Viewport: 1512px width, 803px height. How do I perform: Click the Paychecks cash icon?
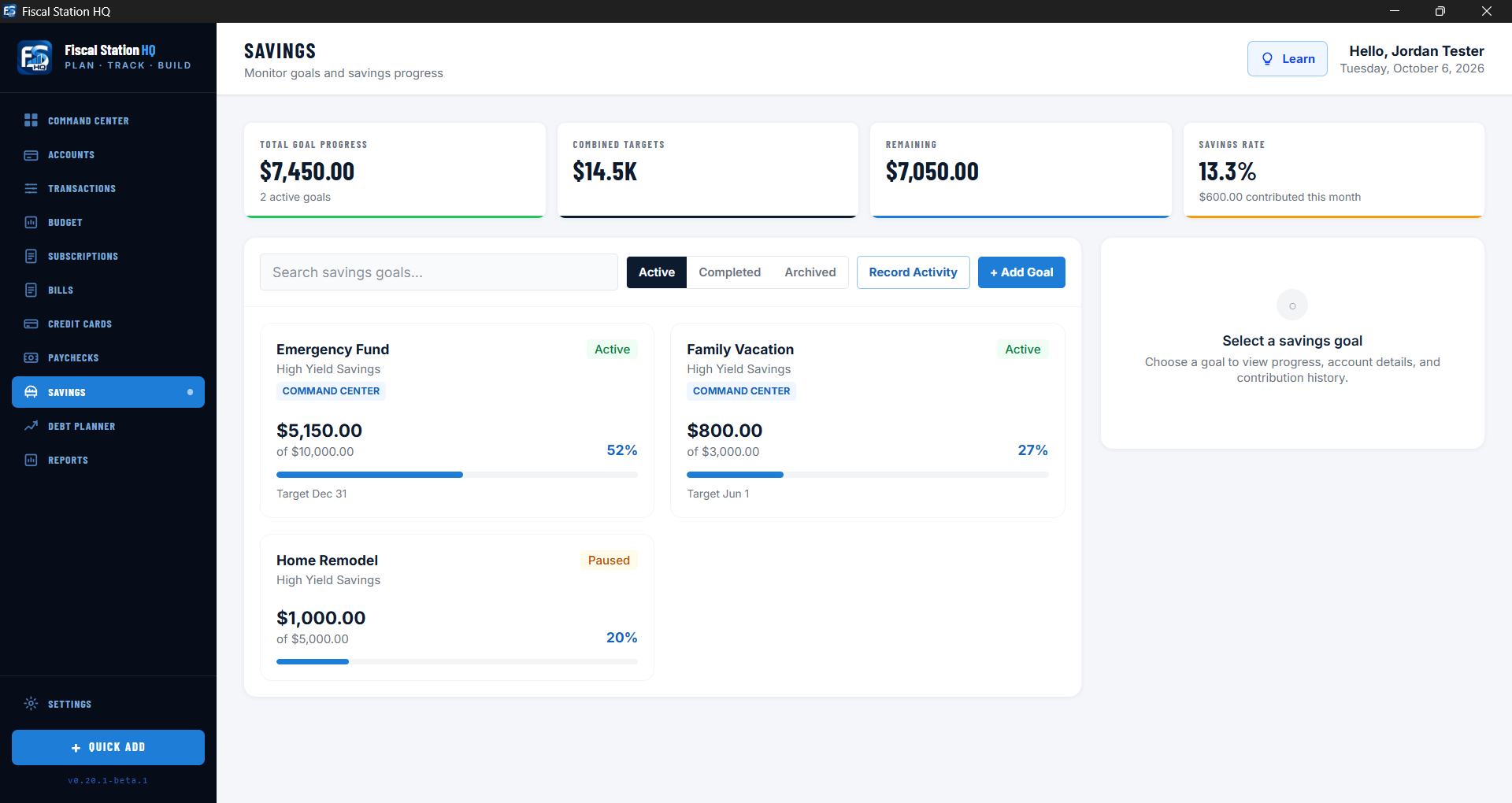pyautogui.click(x=31, y=358)
